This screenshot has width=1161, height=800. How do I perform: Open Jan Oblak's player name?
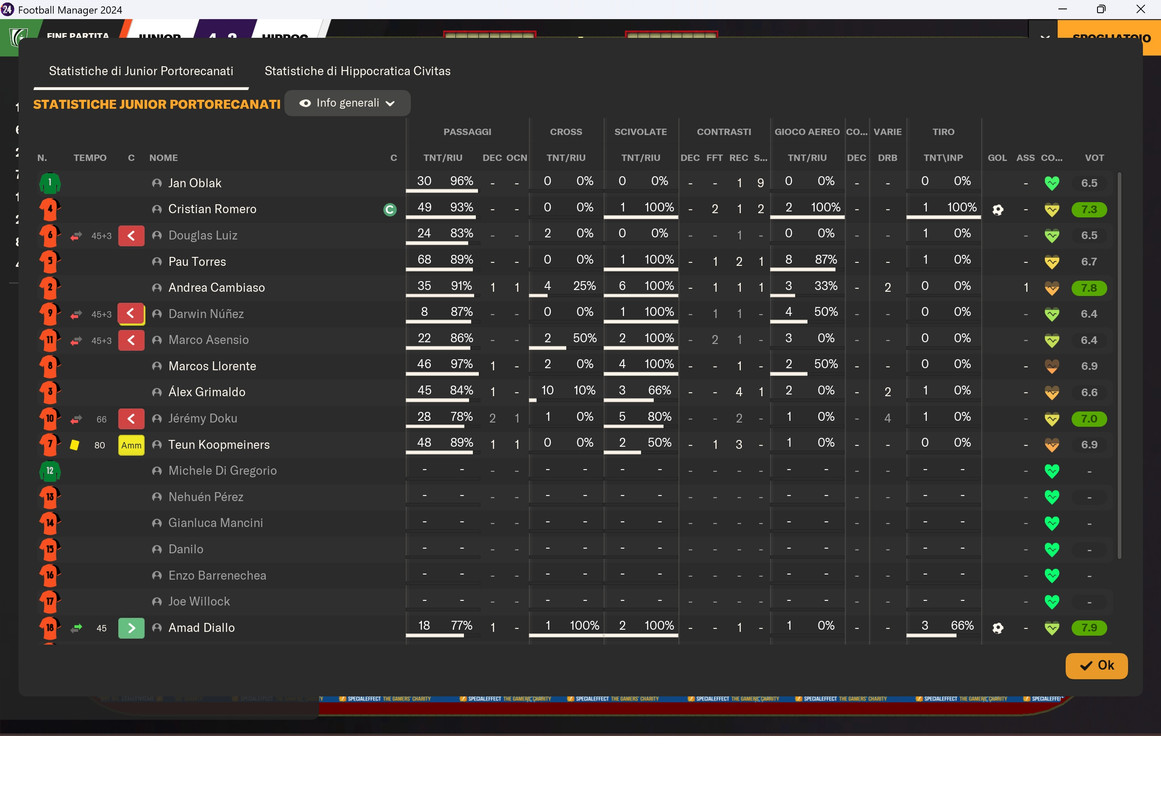pyautogui.click(x=195, y=183)
